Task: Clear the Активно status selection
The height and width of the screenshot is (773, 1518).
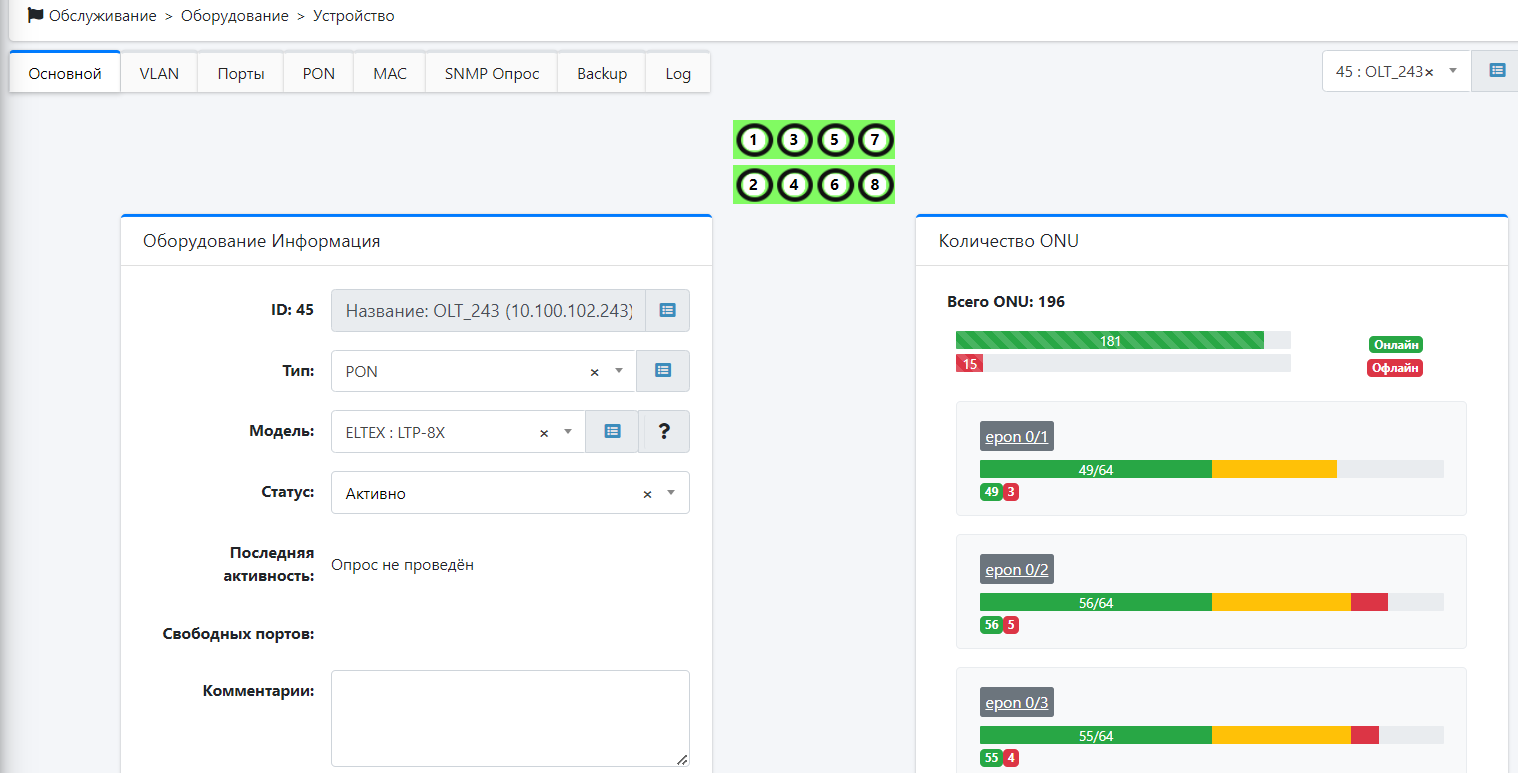Action: 647,494
